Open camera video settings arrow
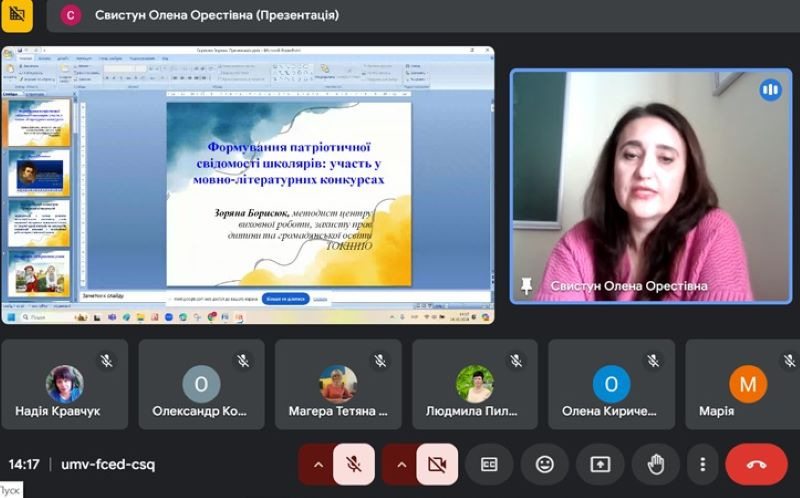Viewport: 800px width, 498px height. (x=401, y=464)
